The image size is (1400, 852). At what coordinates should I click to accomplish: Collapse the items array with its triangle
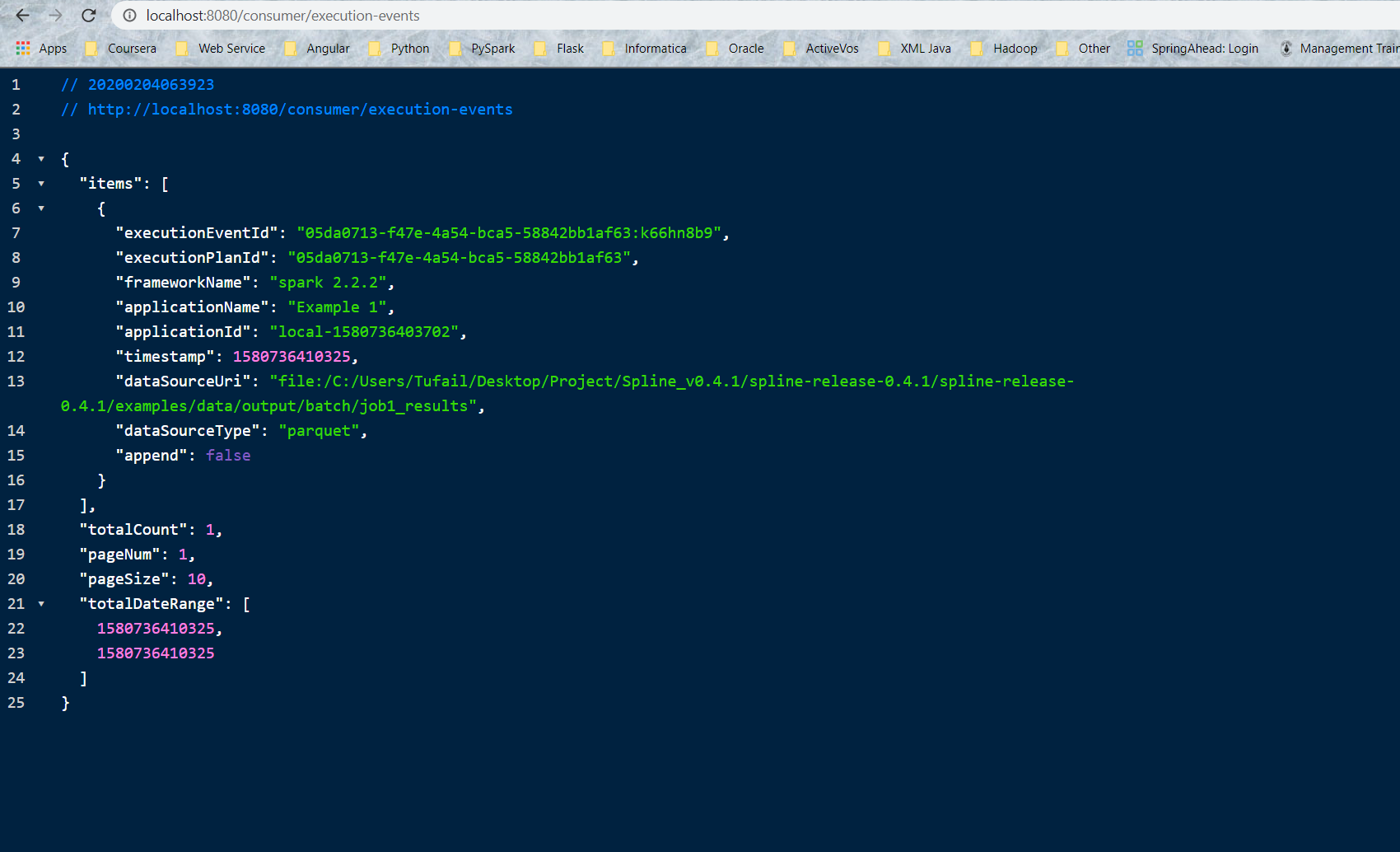[x=41, y=183]
